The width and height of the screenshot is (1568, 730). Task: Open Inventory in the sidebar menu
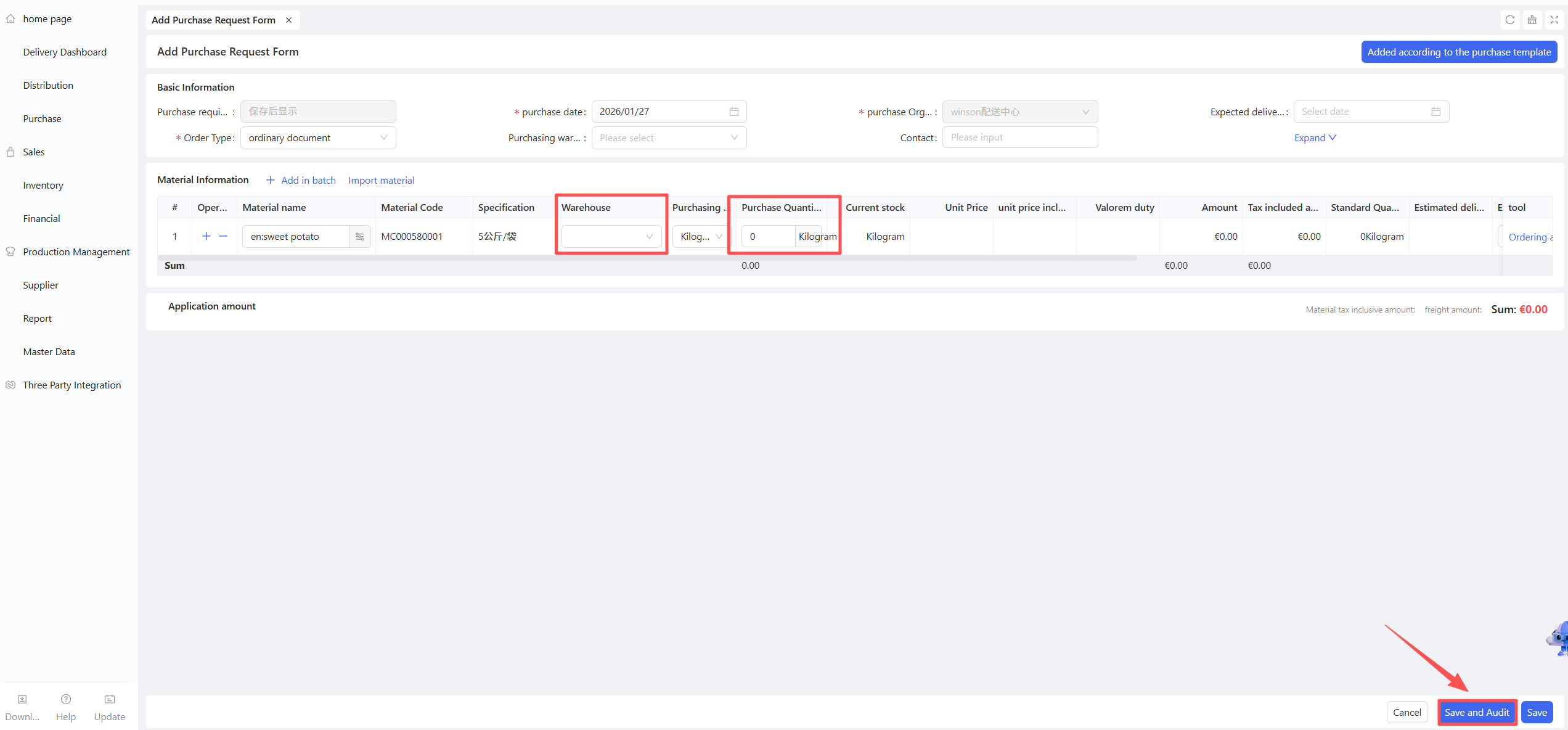click(x=43, y=185)
